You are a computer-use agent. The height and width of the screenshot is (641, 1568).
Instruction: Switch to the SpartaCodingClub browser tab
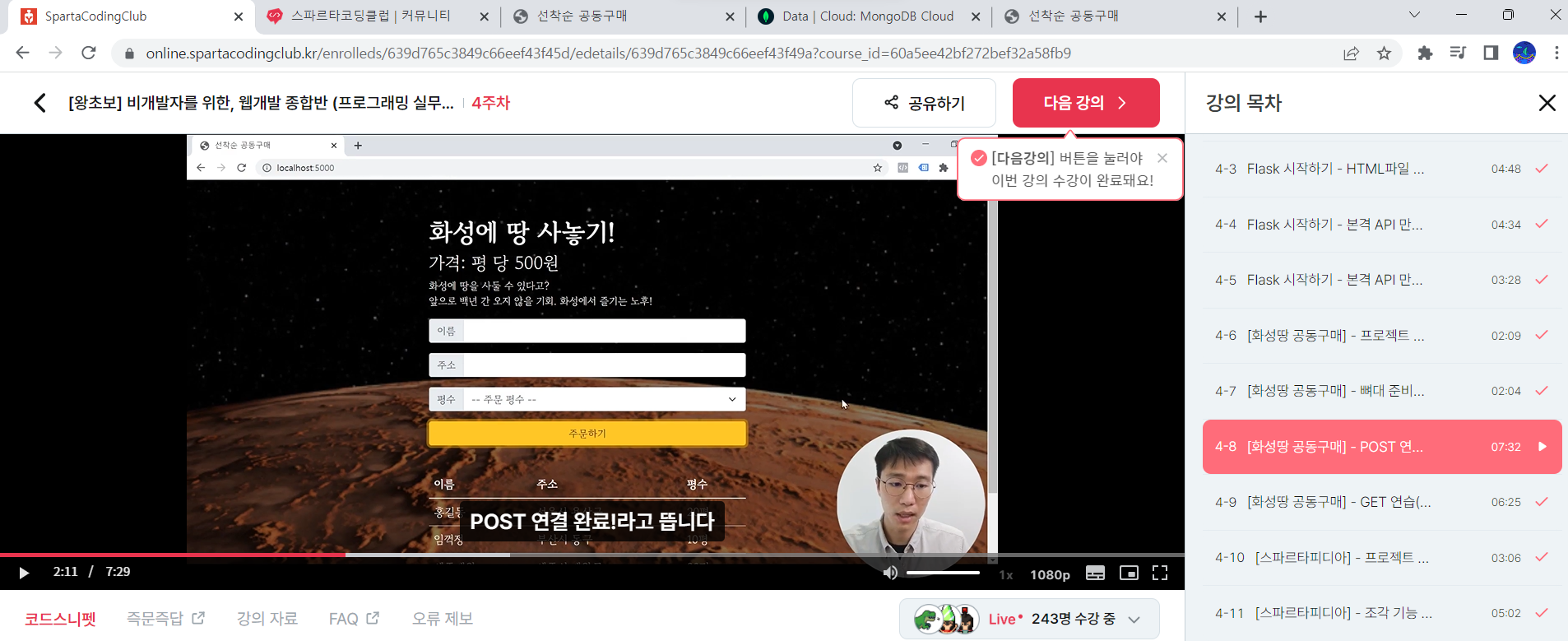pyautogui.click(x=132, y=16)
